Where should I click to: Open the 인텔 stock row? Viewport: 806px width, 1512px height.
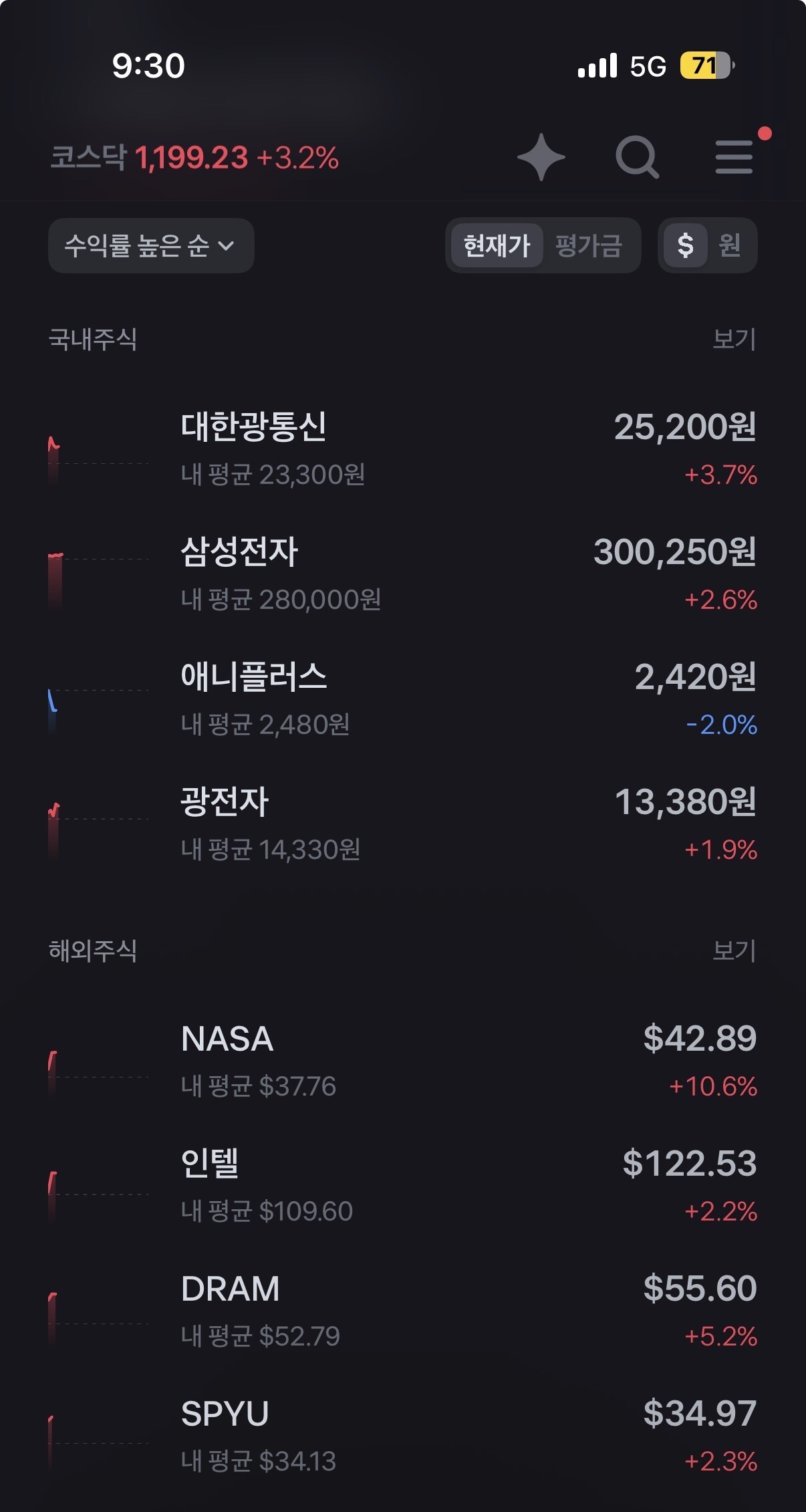click(403, 1186)
